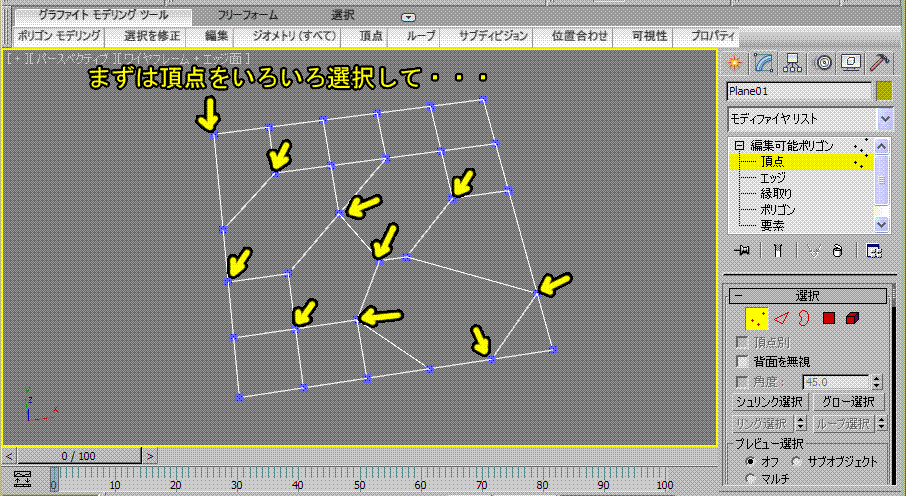Switch to グラファイト モデリング ツール tab
Screen dimensions: 906x496
tap(103, 16)
